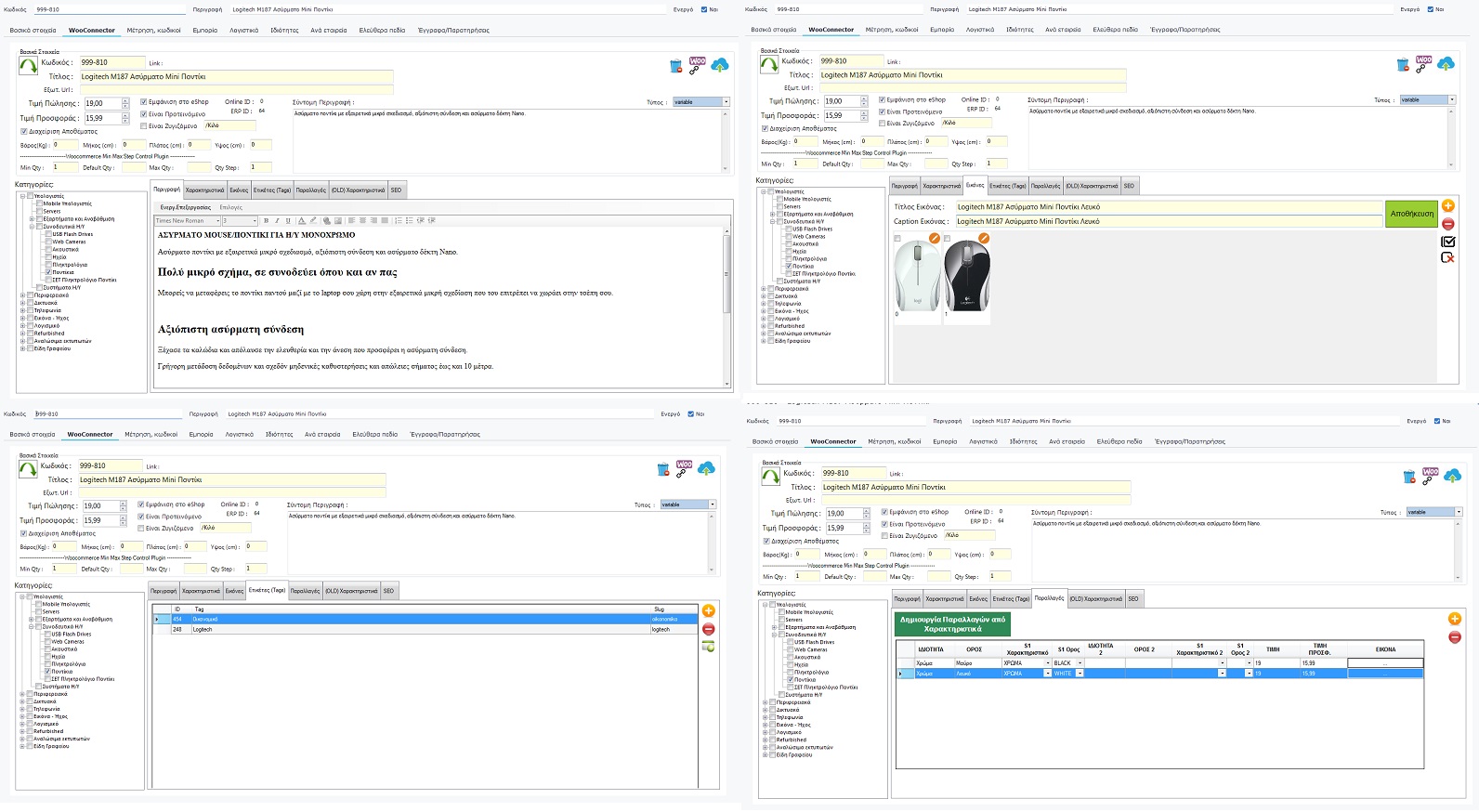Open font color tool in description editor
Image resolution: width=1479 pixels, height=812 pixels.
(x=301, y=221)
